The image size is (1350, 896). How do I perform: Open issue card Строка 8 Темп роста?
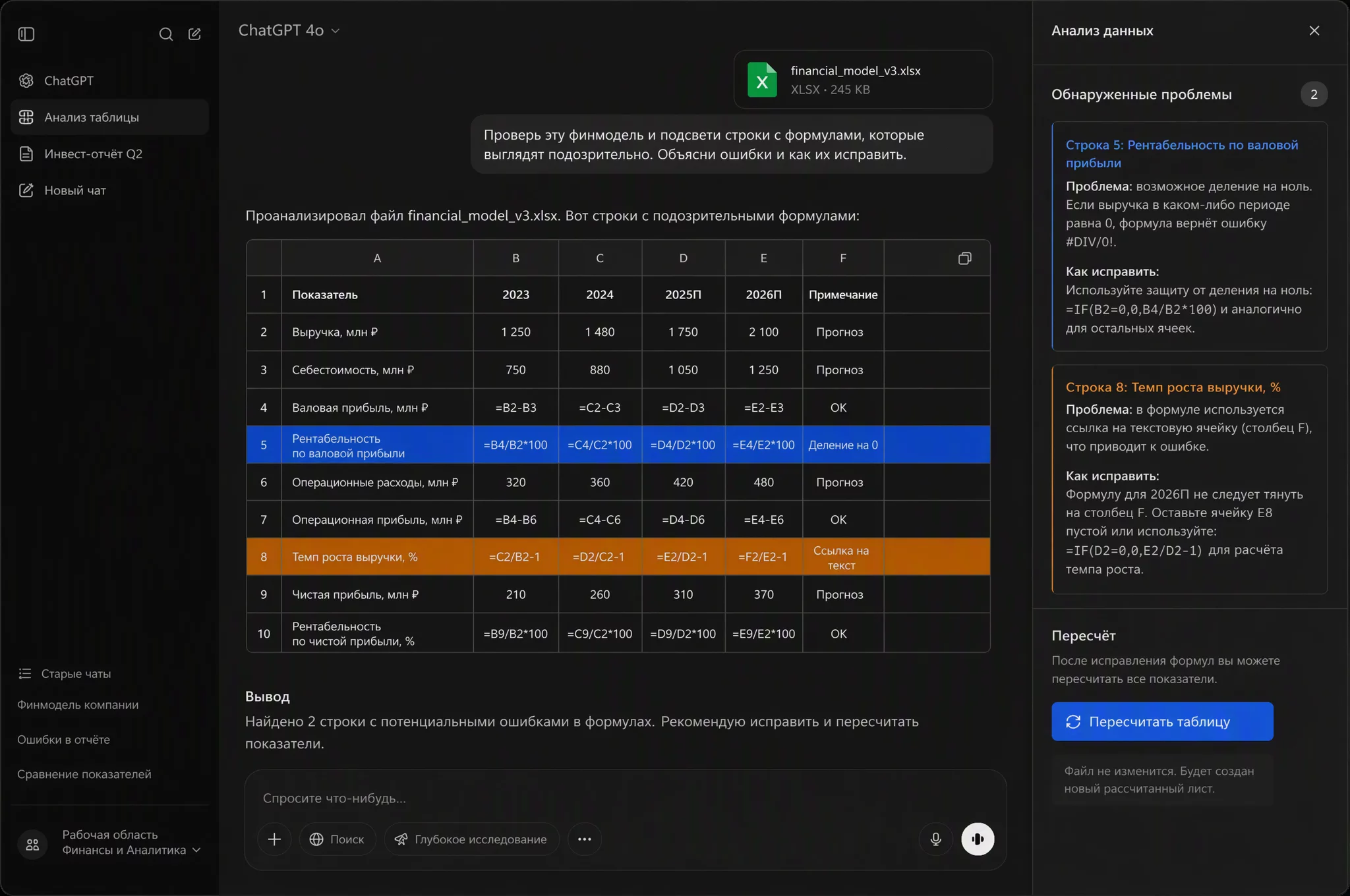[1189, 479]
